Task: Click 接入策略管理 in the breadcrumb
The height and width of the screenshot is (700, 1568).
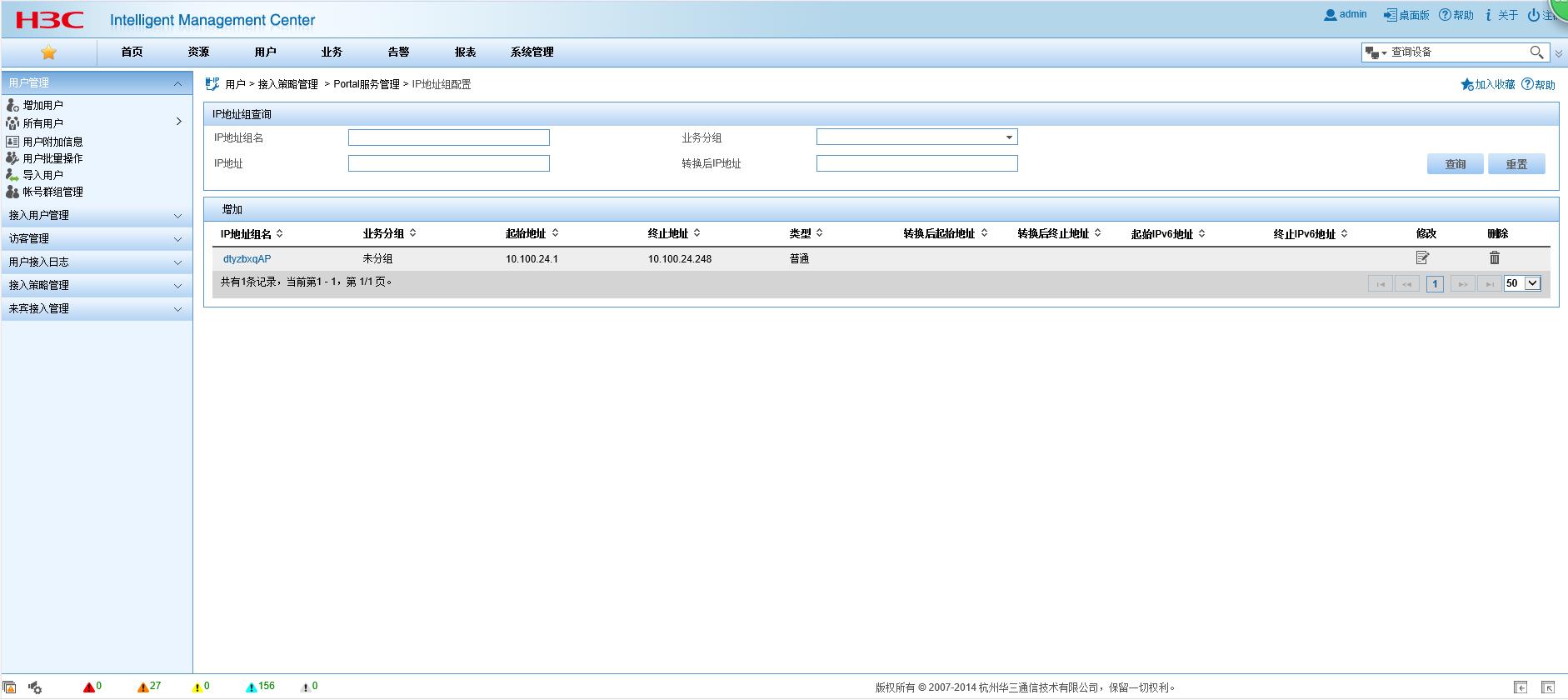Action: tap(288, 84)
